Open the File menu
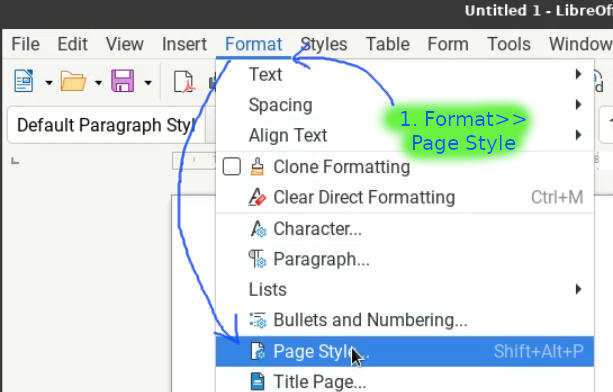 [25, 44]
